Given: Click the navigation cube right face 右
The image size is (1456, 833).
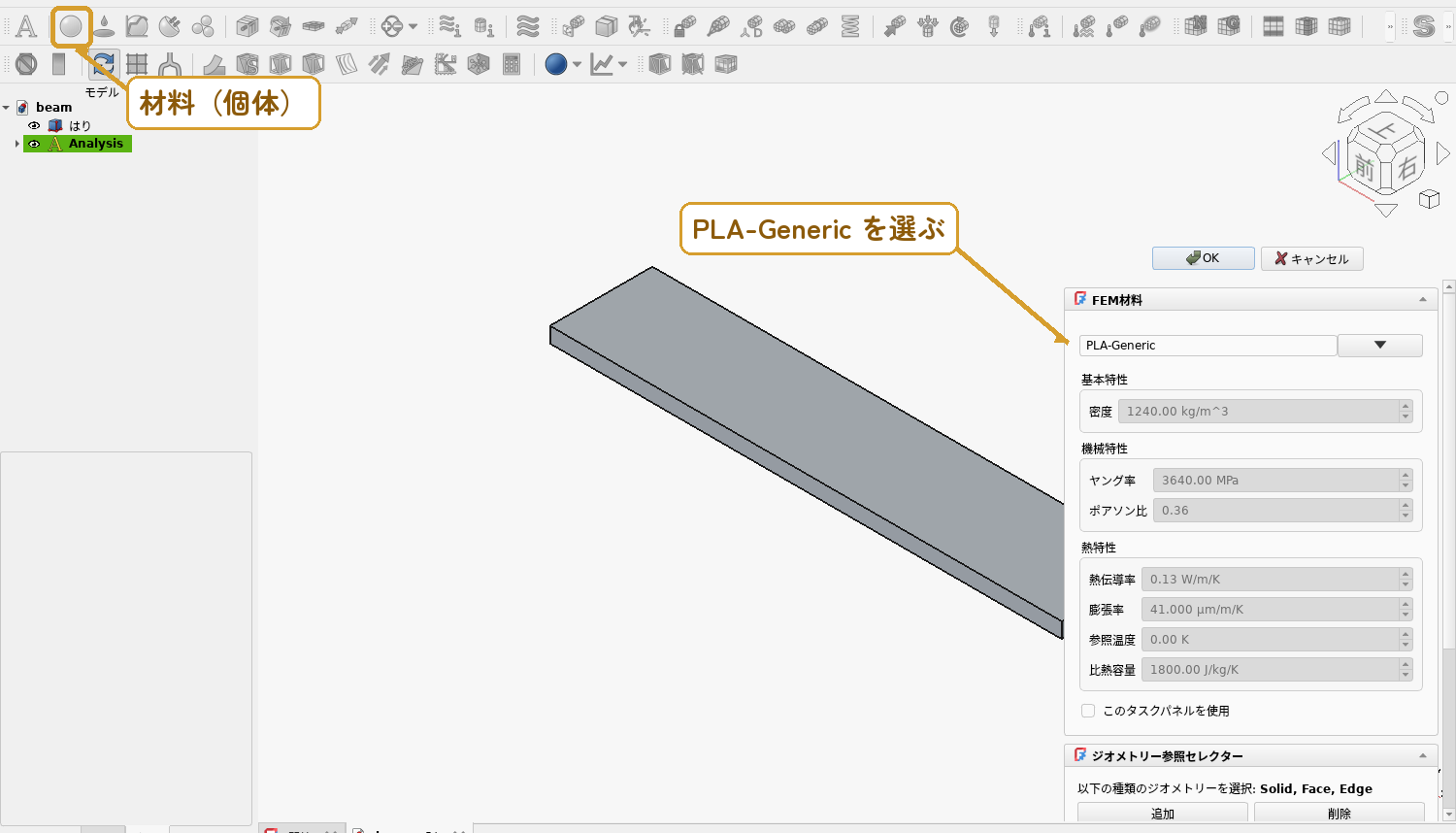Looking at the screenshot, I should [x=1407, y=169].
